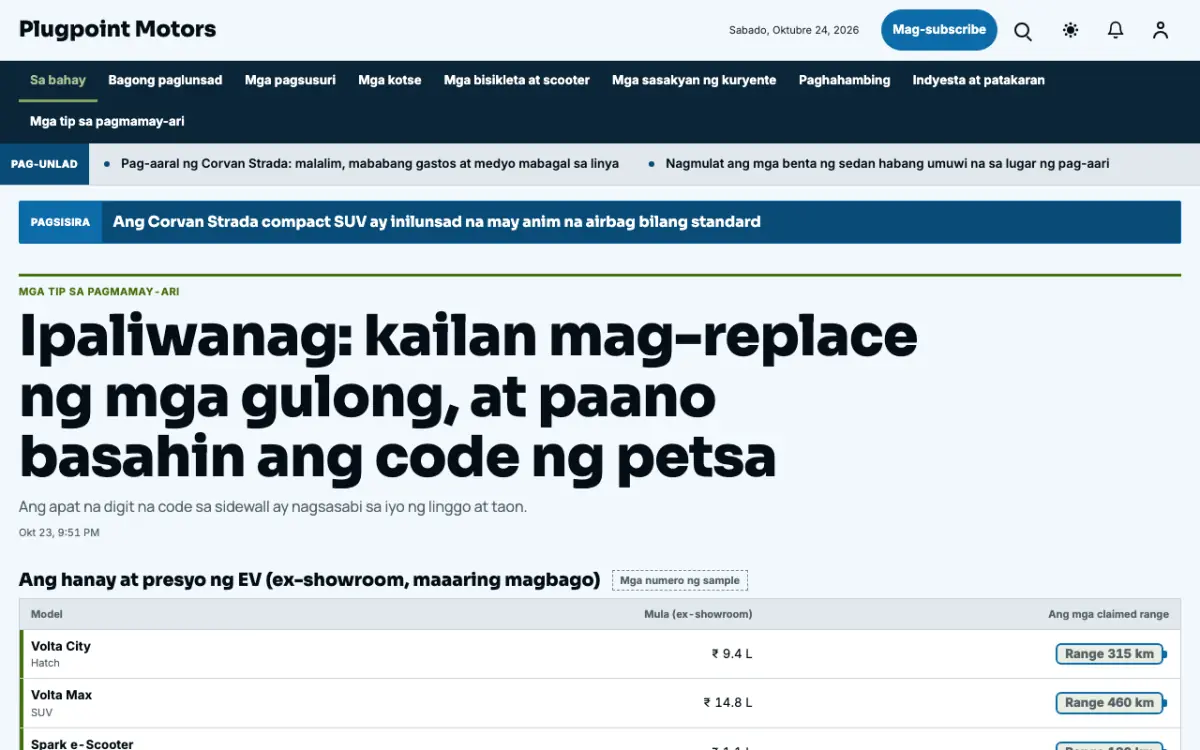Click the Range 315 km battery badge
Screen dimensions: 1200x750
click(x=1110, y=654)
